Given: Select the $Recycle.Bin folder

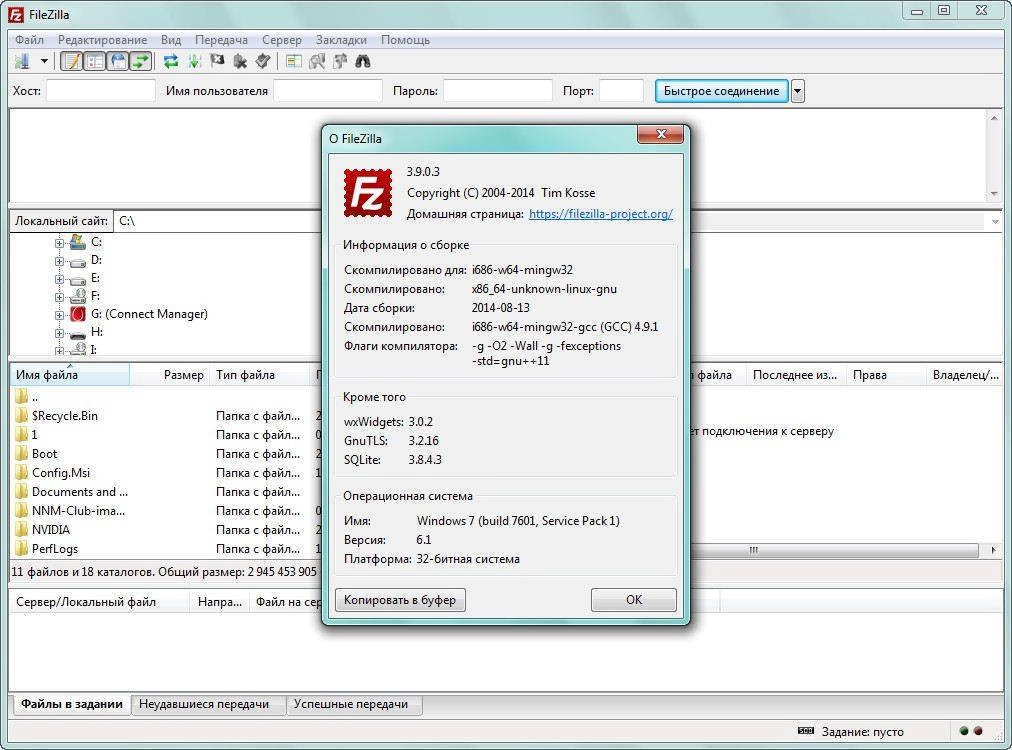Looking at the screenshot, I should click(65, 416).
